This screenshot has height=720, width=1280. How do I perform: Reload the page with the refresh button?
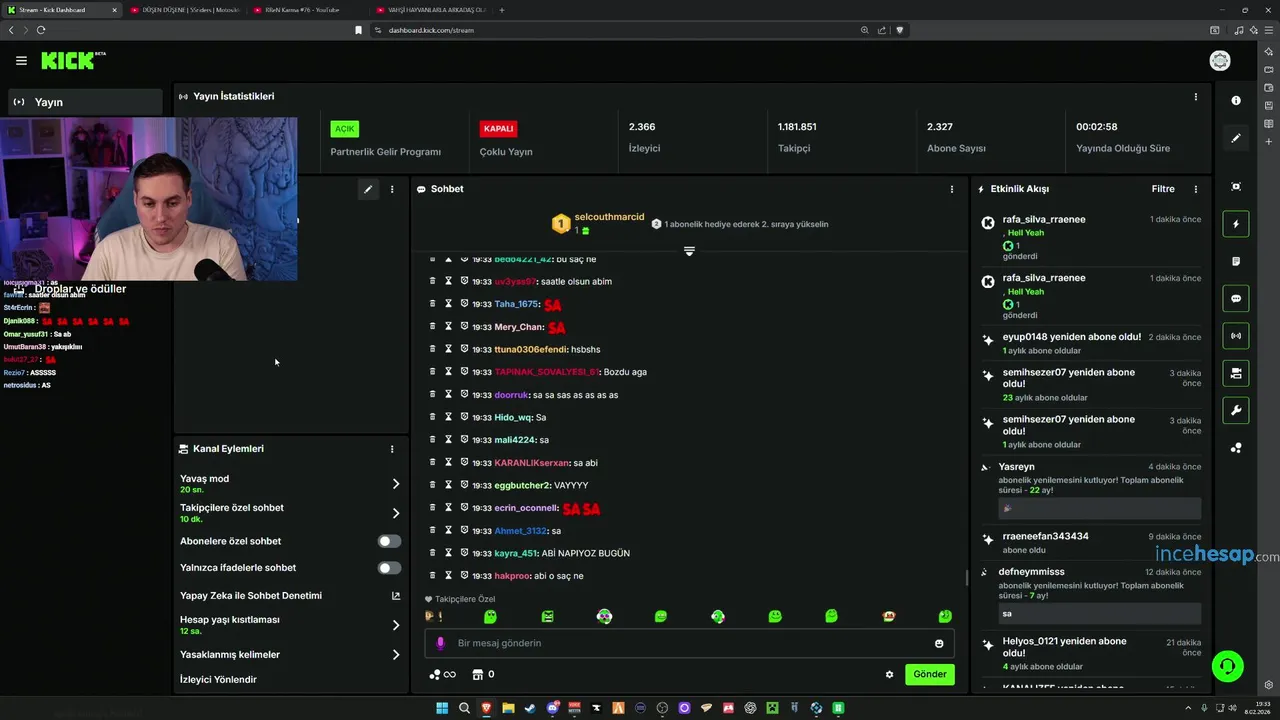41,30
